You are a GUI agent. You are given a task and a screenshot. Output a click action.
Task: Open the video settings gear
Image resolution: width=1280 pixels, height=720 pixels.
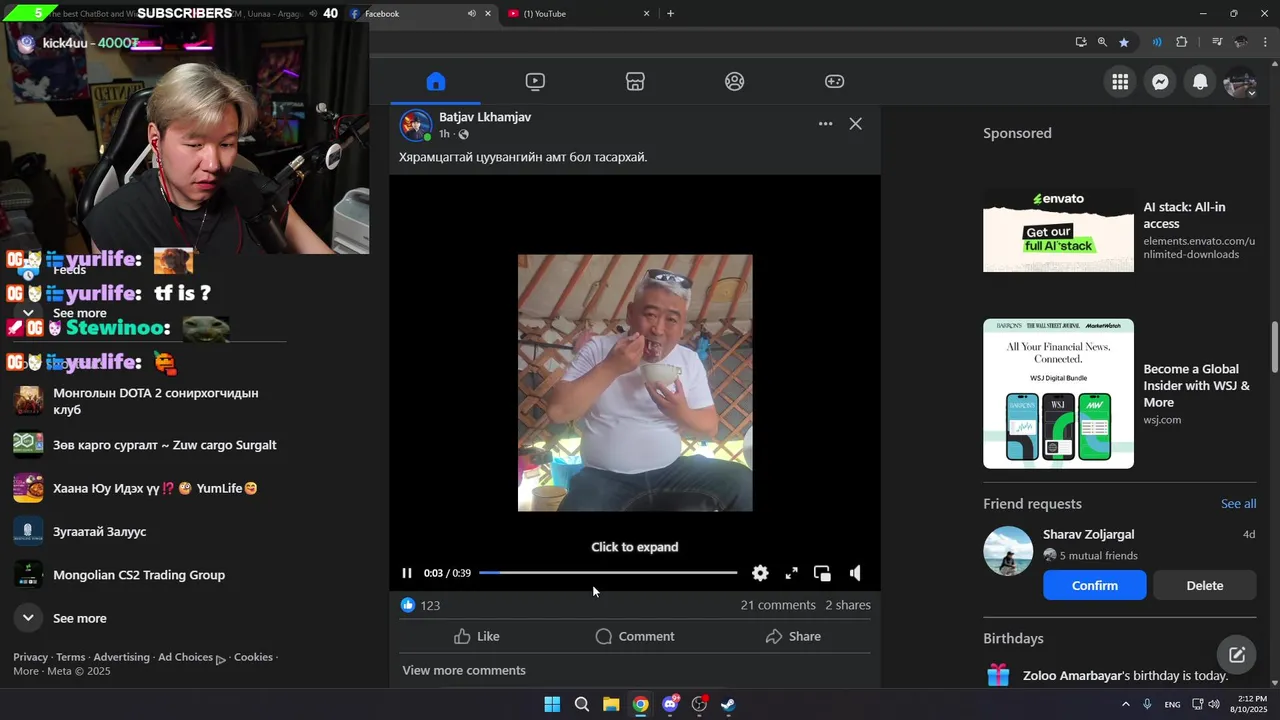(760, 573)
